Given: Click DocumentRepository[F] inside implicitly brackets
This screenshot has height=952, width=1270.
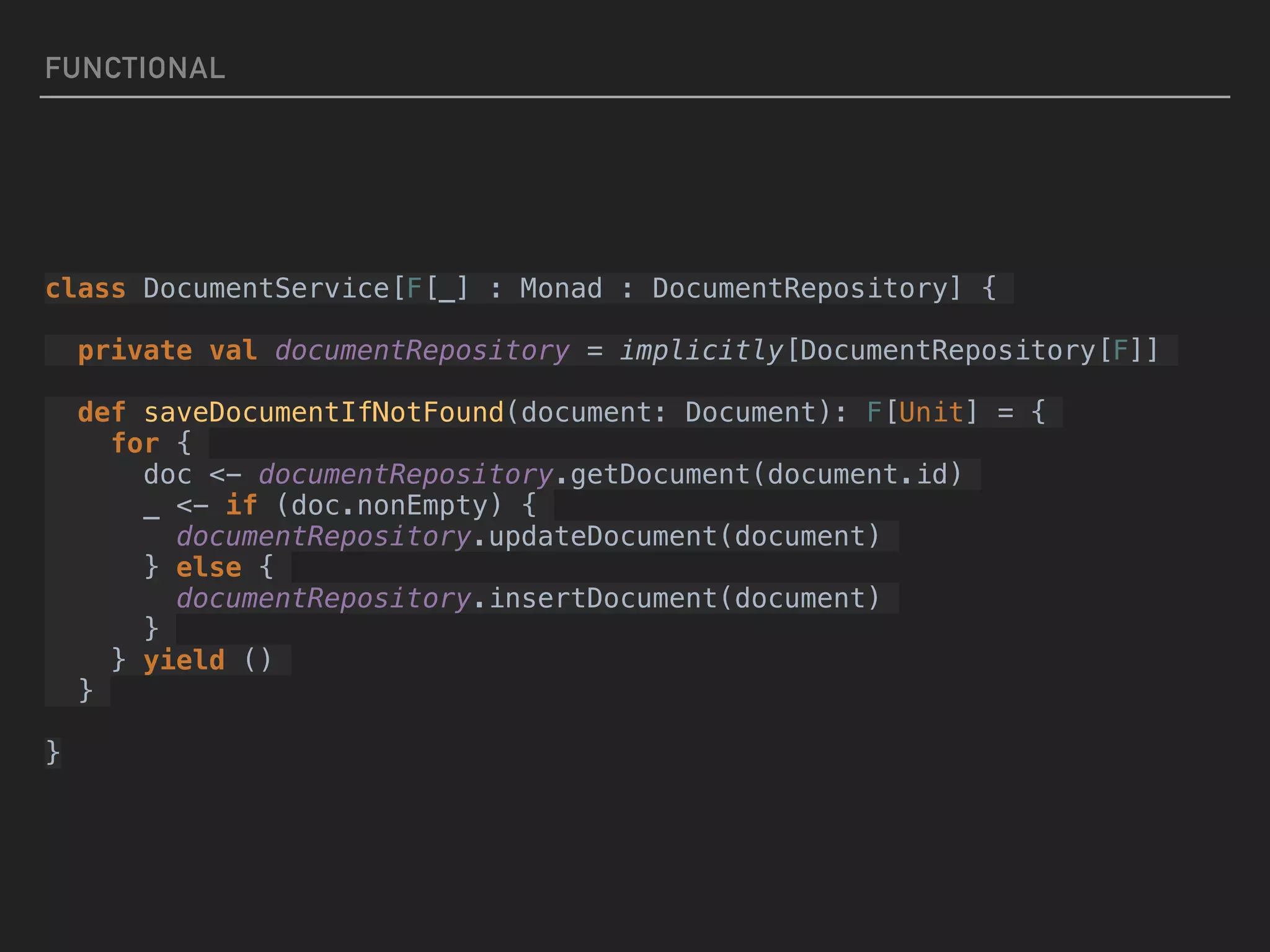Looking at the screenshot, I should click(970, 351).
